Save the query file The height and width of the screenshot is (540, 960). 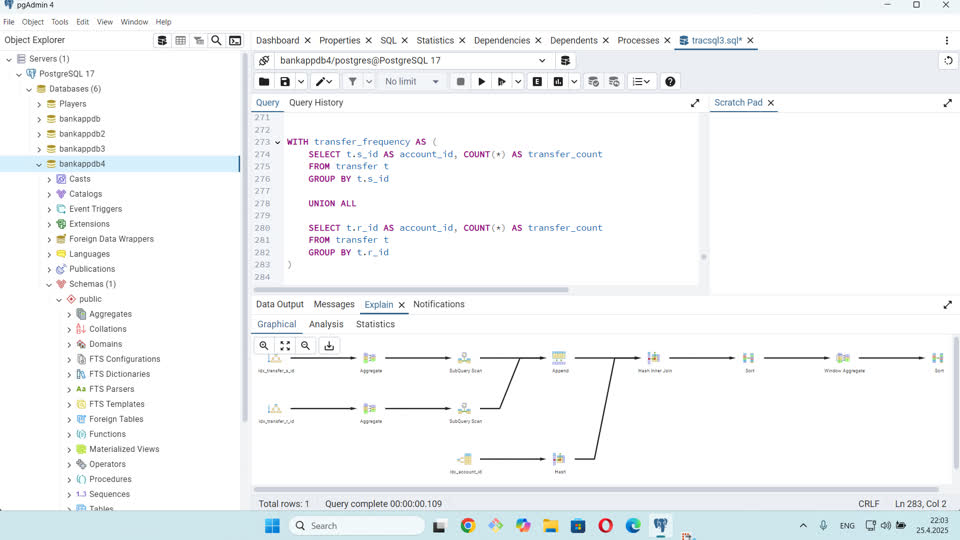pos(285,81)
